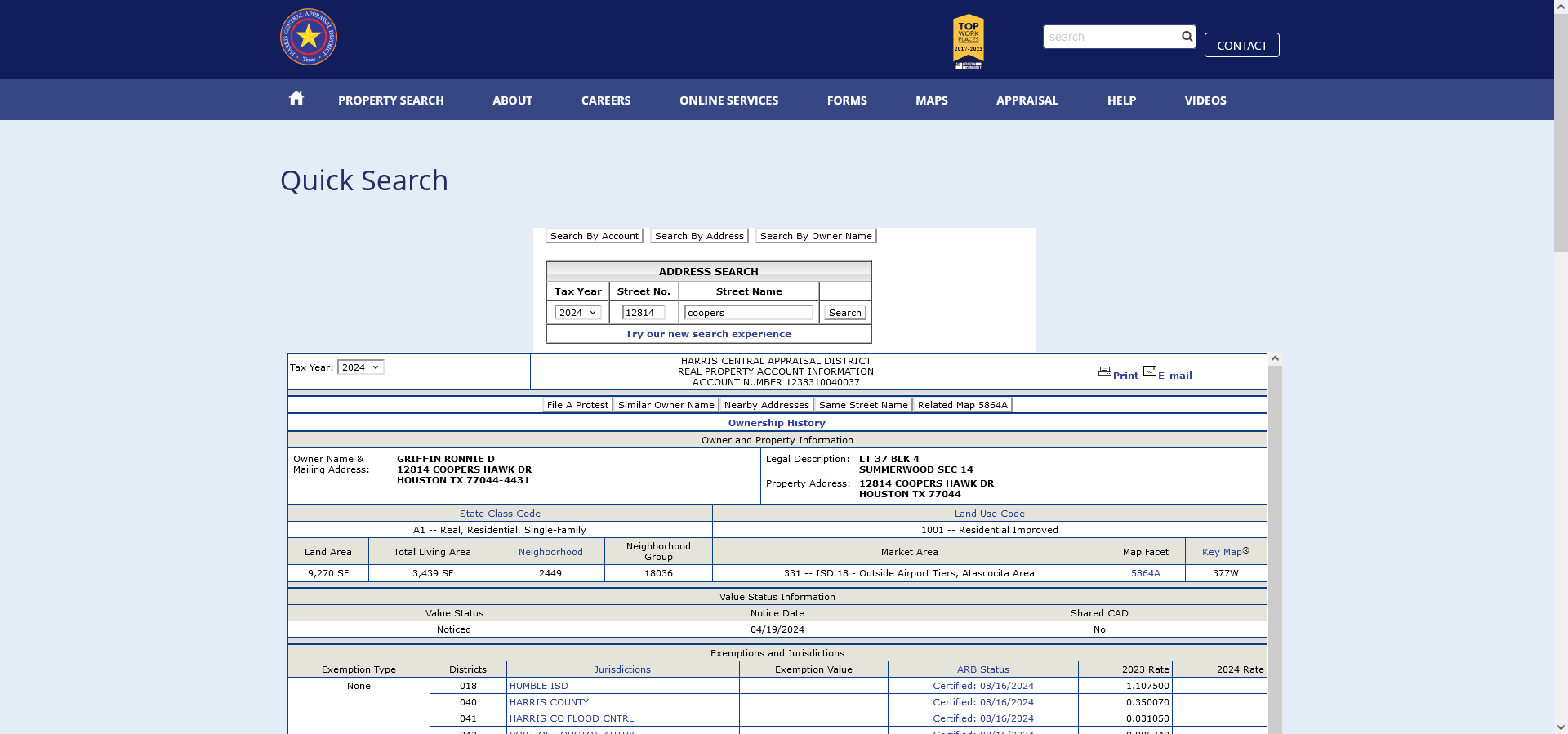1568x734 pixels.
Task: Click the page scrollbar up arrow
Action: tap(1561, 7)
